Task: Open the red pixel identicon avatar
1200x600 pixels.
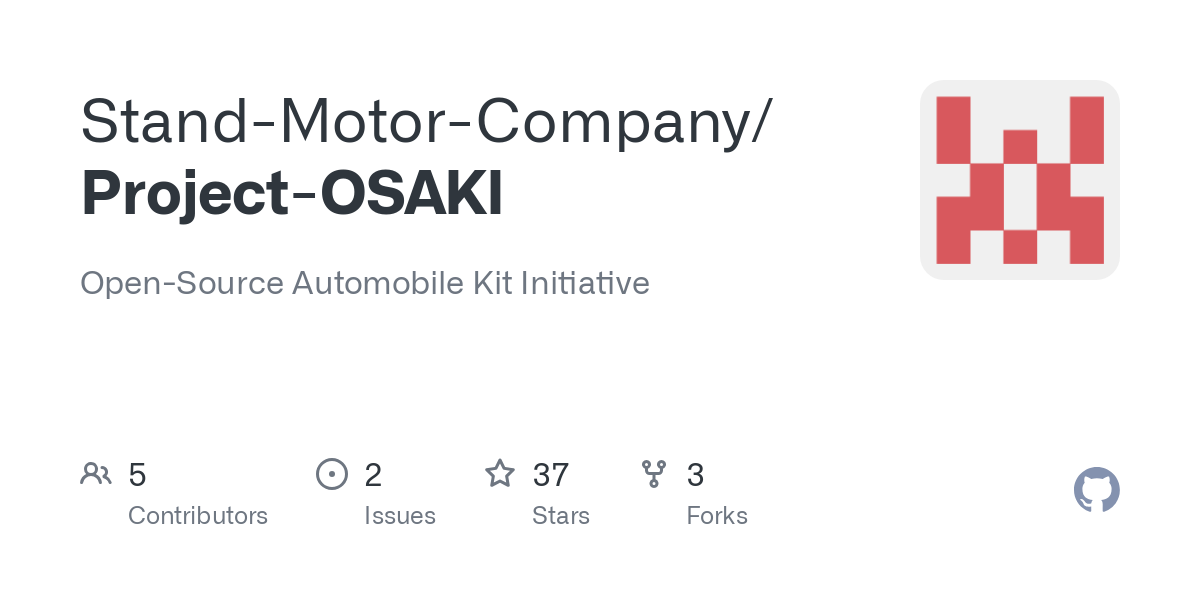Action: [1020, 180]
